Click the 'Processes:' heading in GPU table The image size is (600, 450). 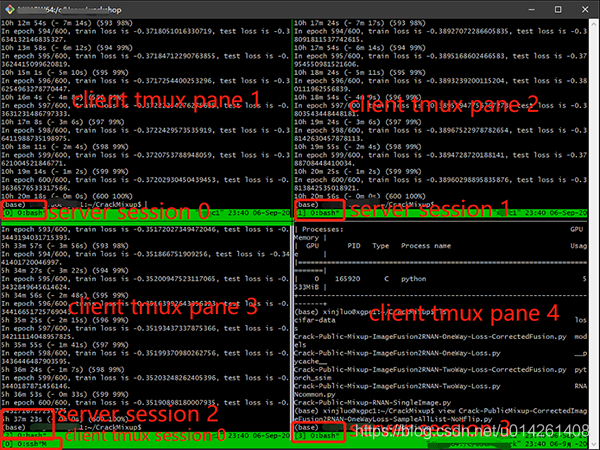coord(323,230)
